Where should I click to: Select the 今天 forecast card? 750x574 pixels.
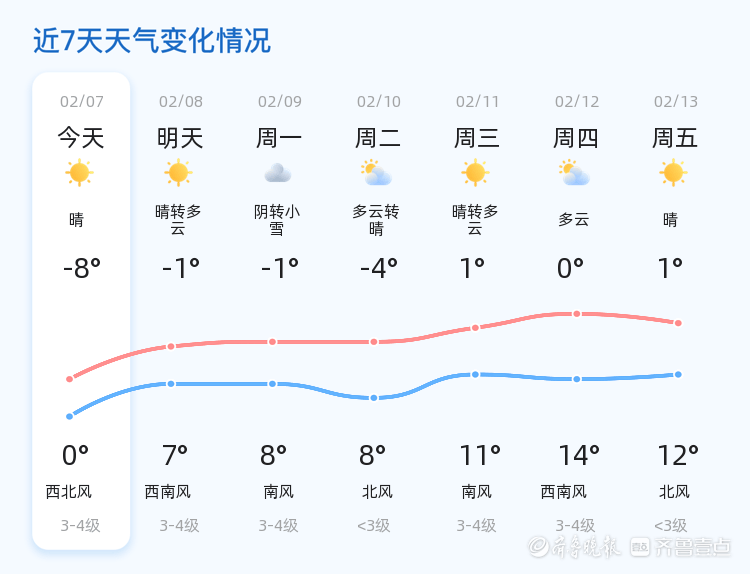coord(81,310)
